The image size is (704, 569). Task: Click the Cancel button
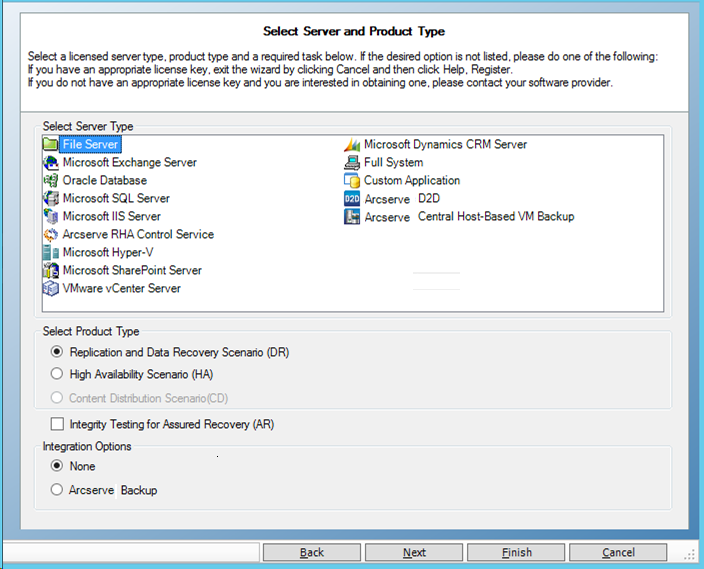(618, 552)
